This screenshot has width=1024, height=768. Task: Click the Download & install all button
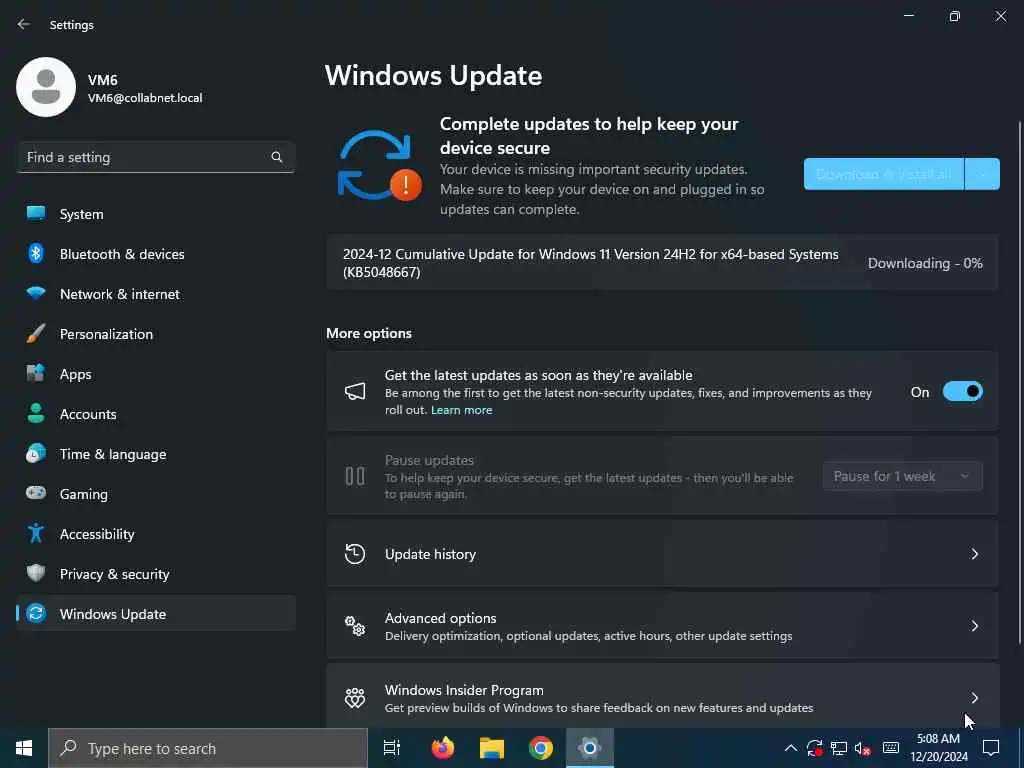(x=884, y=174)
